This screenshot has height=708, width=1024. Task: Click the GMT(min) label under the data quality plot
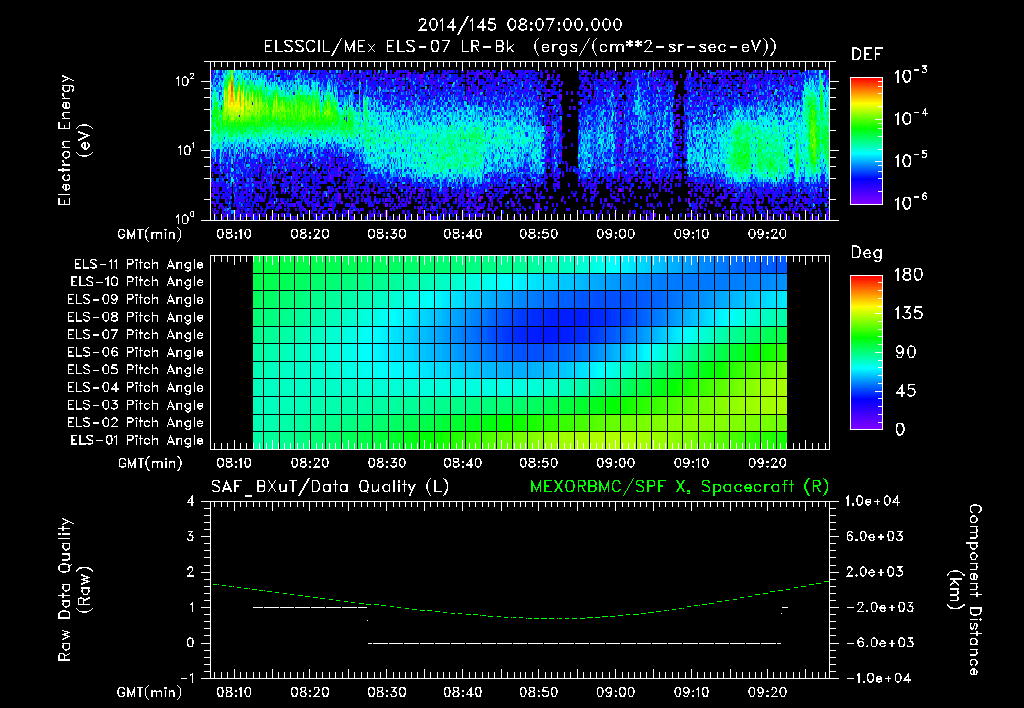pyautogui.click(x=150, y=692)
